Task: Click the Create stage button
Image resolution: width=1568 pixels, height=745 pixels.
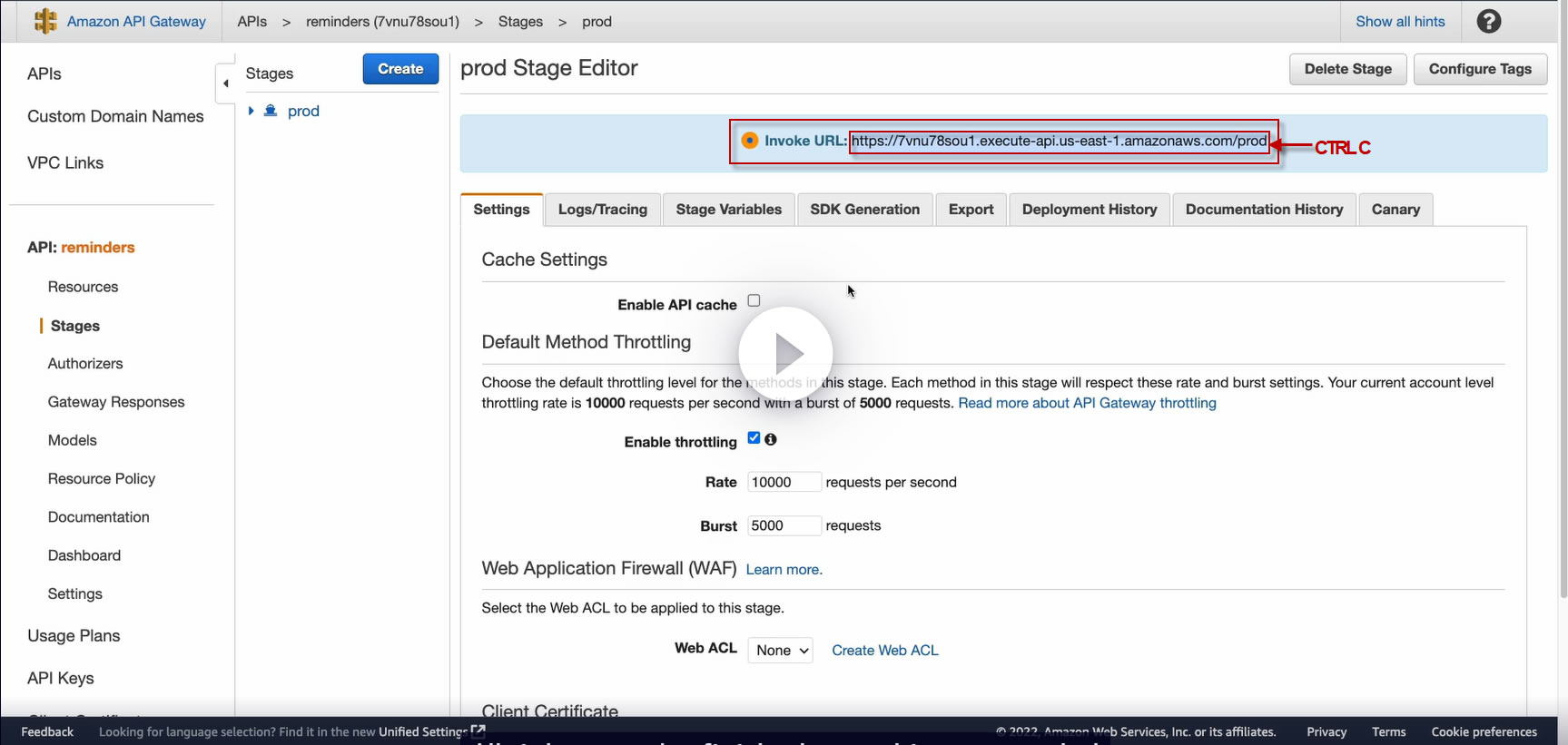Action: (x=400, y=69)
